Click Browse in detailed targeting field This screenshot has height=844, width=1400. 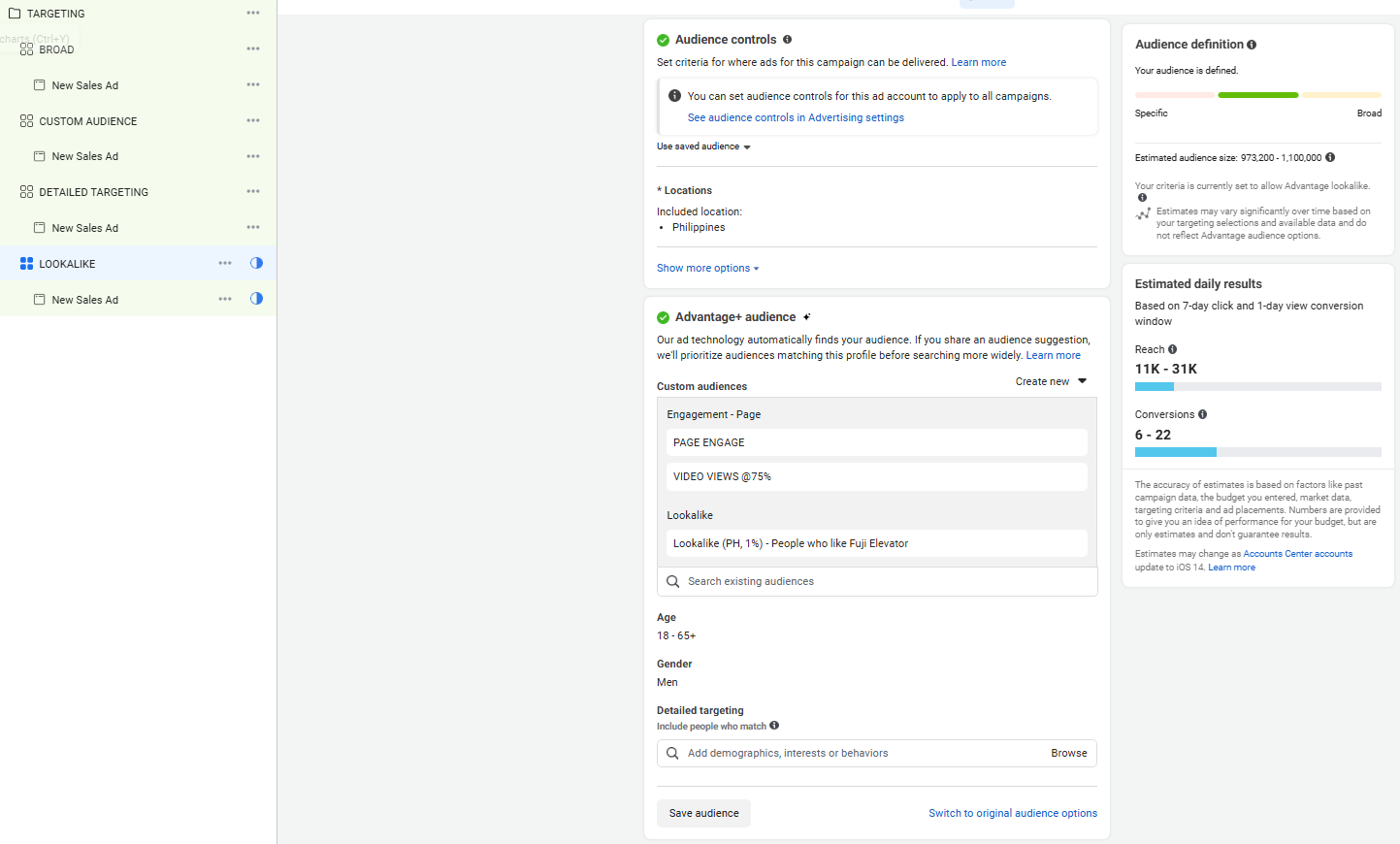click(1068, 753)
